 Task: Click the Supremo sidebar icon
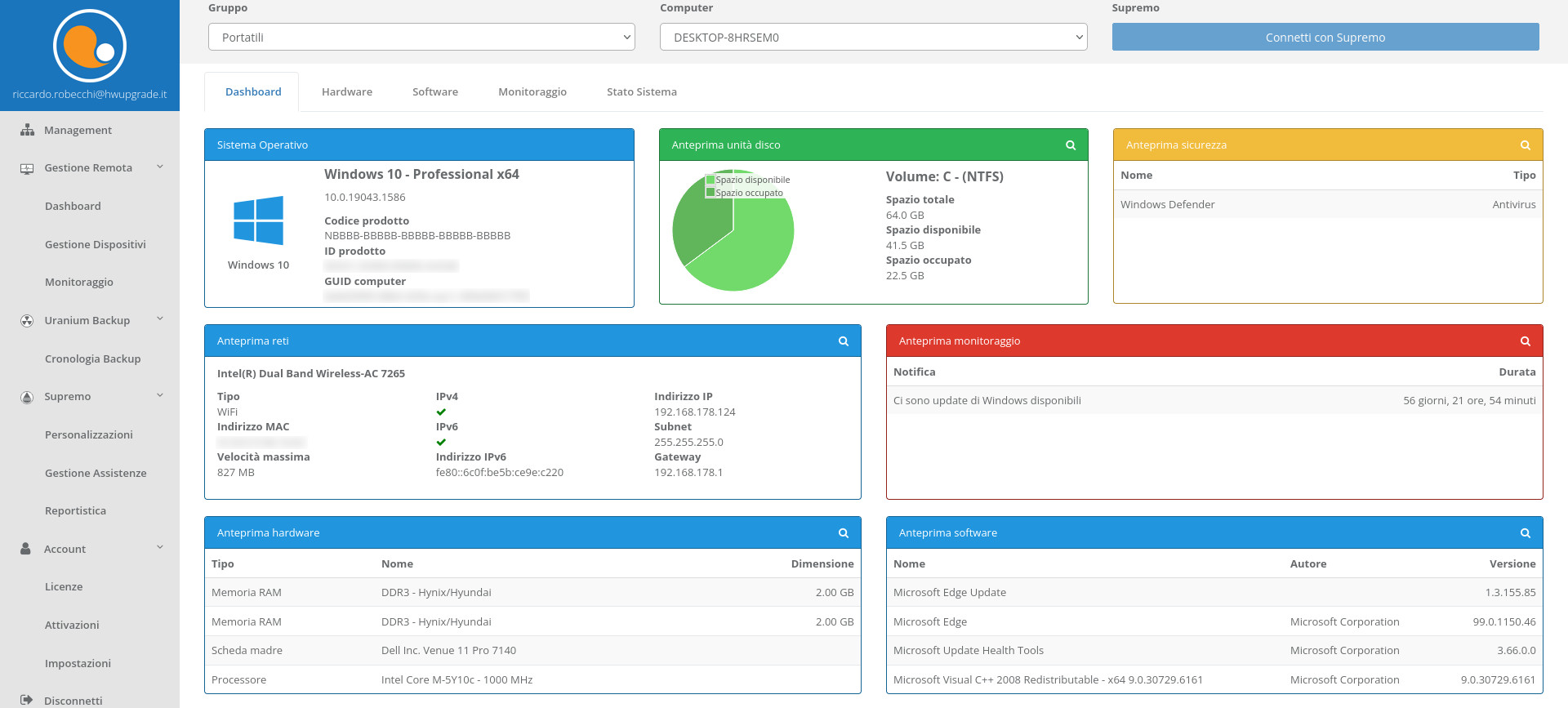pos(27,397)
